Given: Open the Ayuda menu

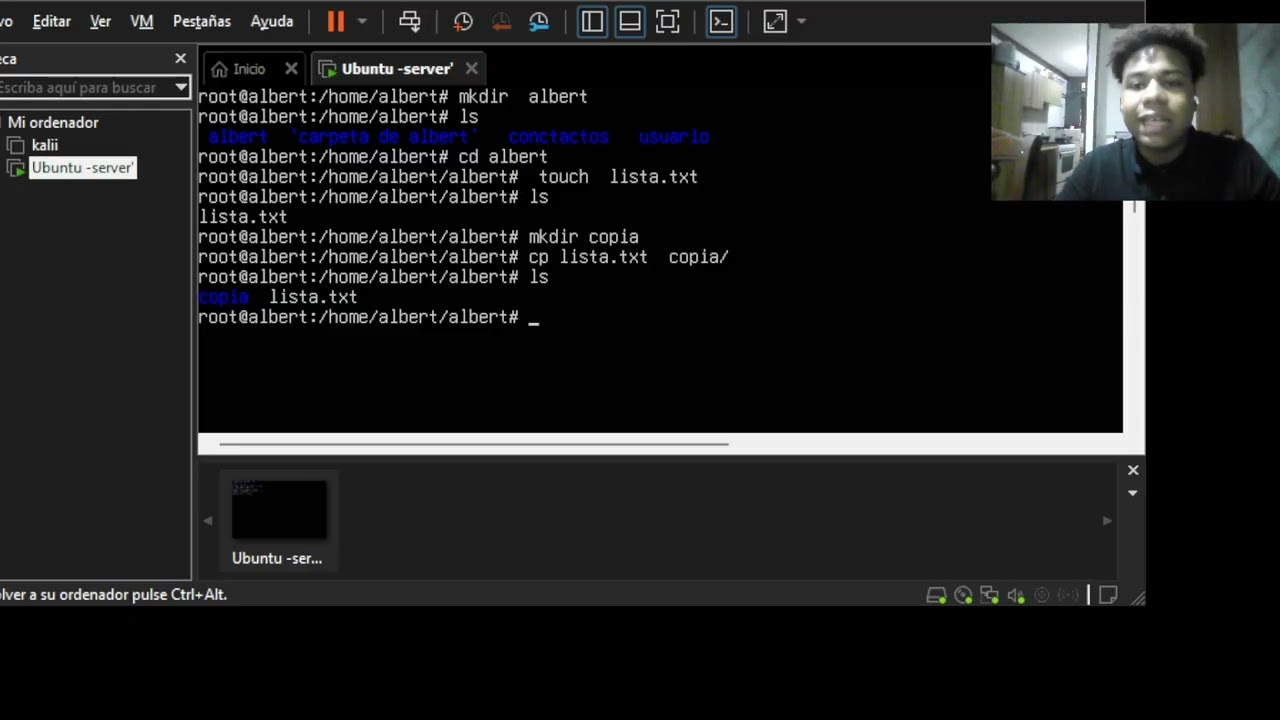Looking at the screenshot, I should (272, 21).
